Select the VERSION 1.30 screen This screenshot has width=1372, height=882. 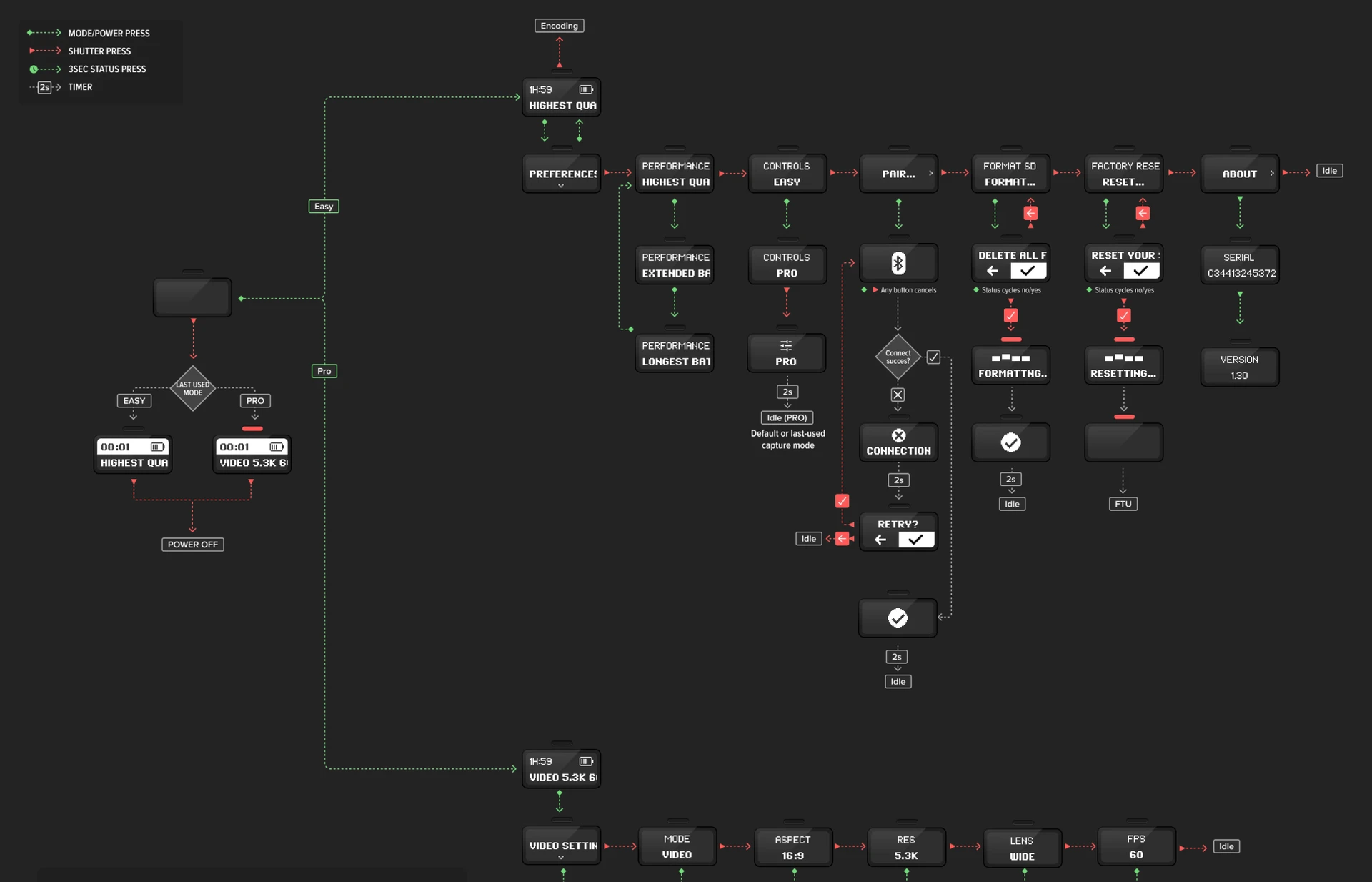1240,367
